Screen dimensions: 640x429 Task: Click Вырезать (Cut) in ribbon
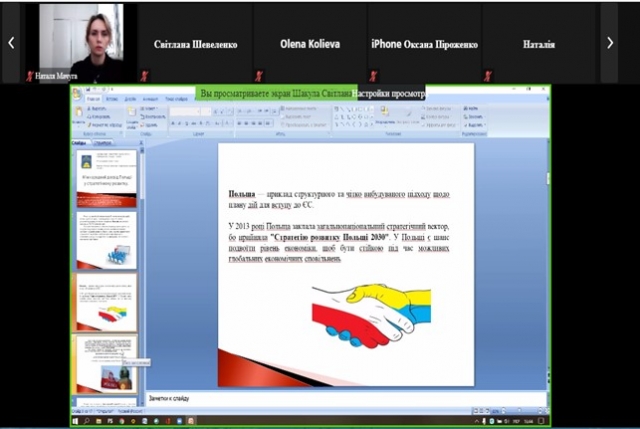point(97,109)
